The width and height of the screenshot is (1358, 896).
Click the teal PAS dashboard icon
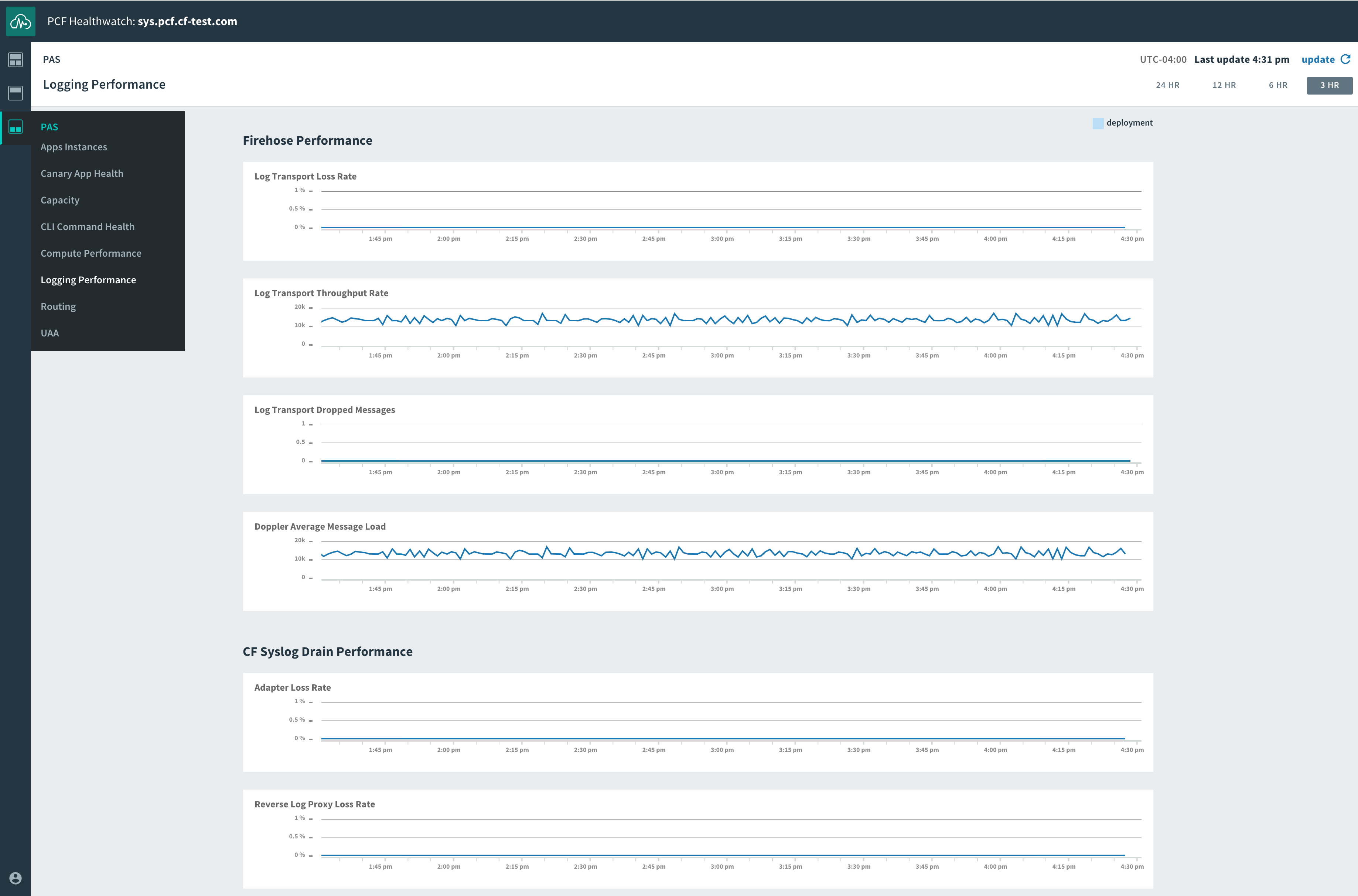[16, 127]
